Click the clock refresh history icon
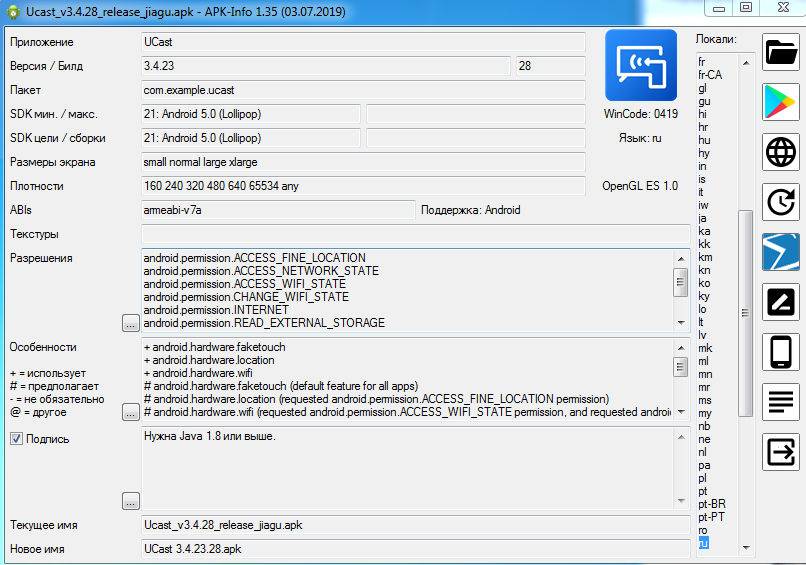The image size is (806, 565). point(781,202)
